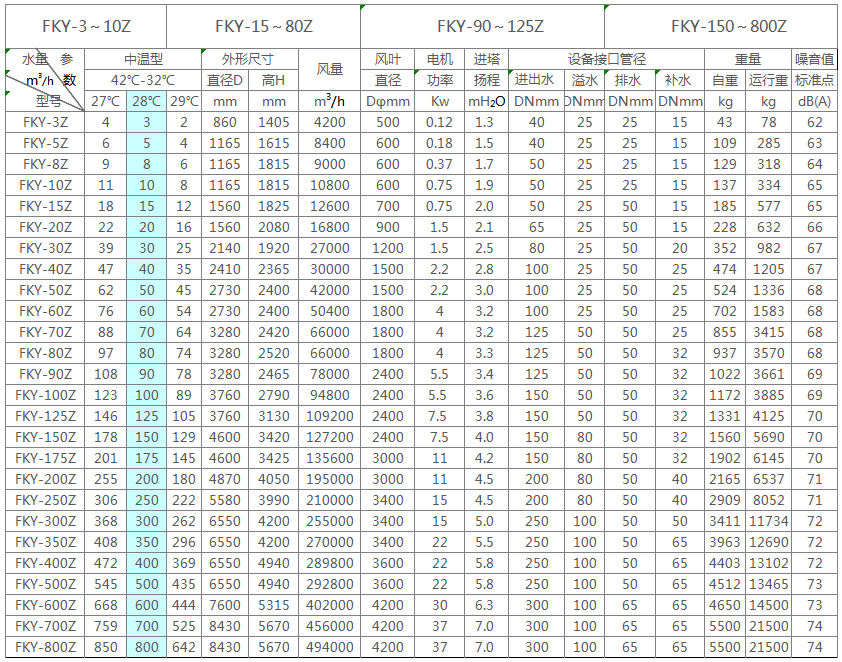This screenshot has width=842, height=662.
Task: Open the FKY-150～800Z header cell
Action: point(721,26)
